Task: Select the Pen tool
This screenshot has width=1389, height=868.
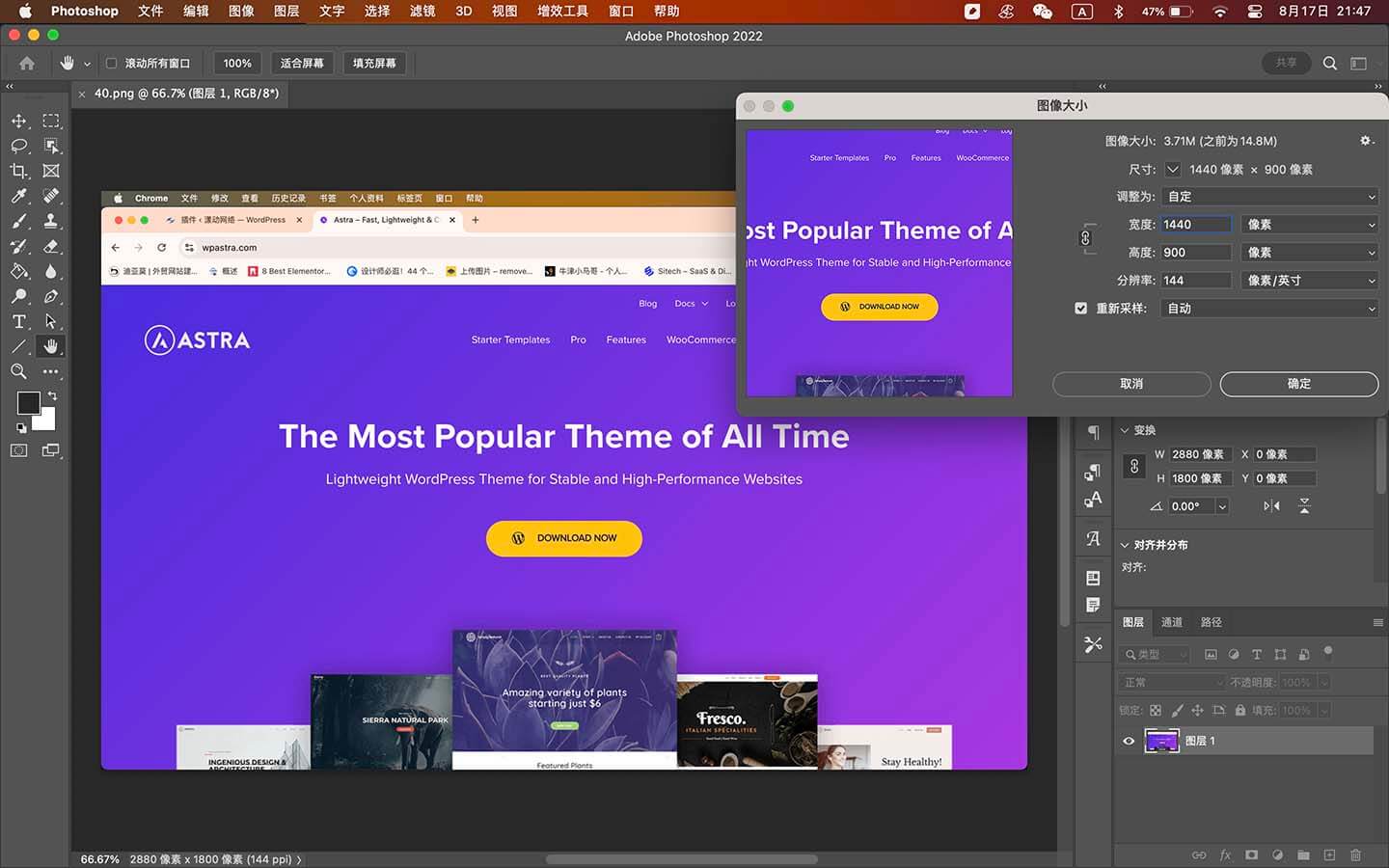Action: click(x=51, y=296)
